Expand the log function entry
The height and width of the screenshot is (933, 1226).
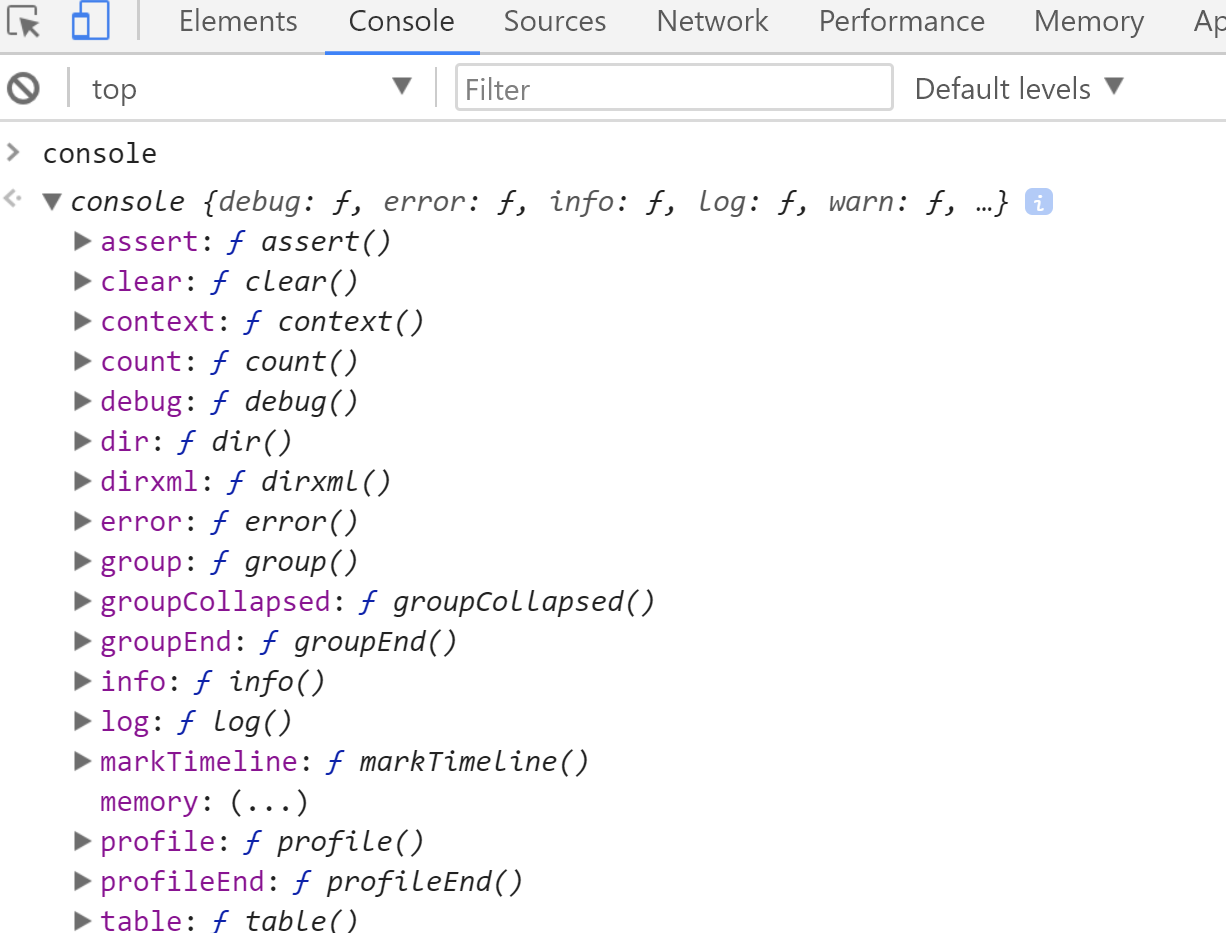point(84,721)
